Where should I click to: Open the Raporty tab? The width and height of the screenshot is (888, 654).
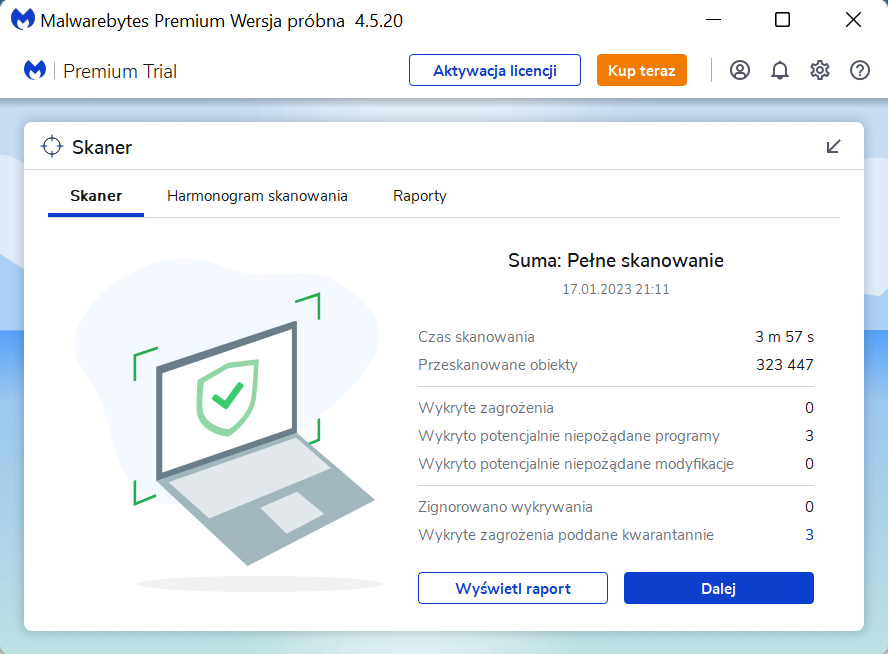[x=420, y=196]
